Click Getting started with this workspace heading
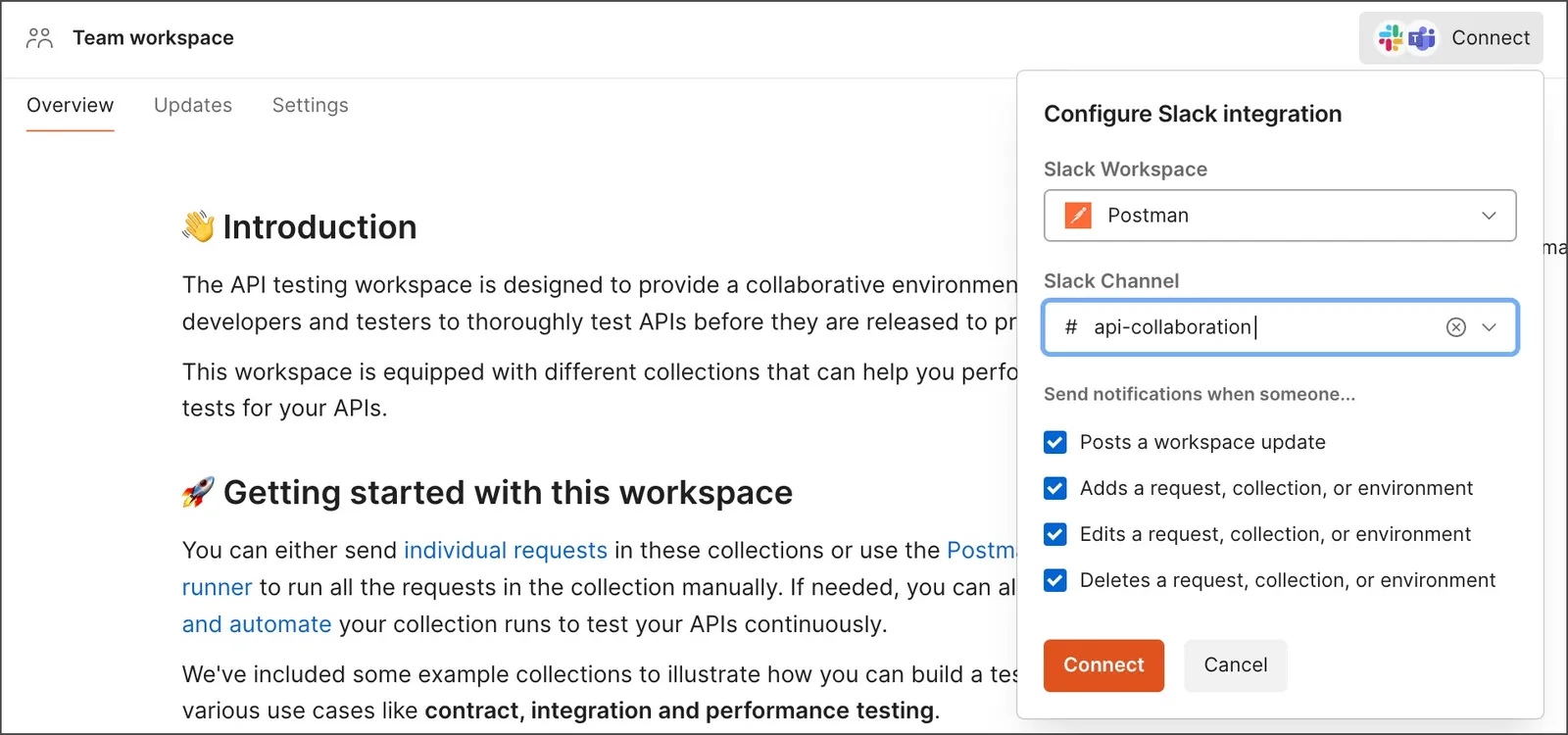This screenshot has width=1568, height=735. point(508,493)
